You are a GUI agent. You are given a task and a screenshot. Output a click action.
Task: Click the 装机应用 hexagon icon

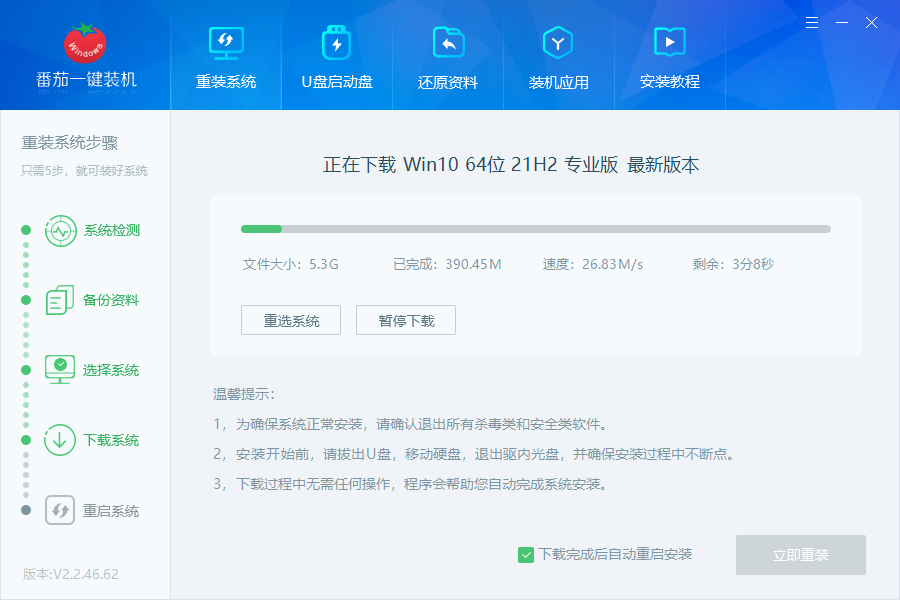pyautogui.click(x=558, y=42)
